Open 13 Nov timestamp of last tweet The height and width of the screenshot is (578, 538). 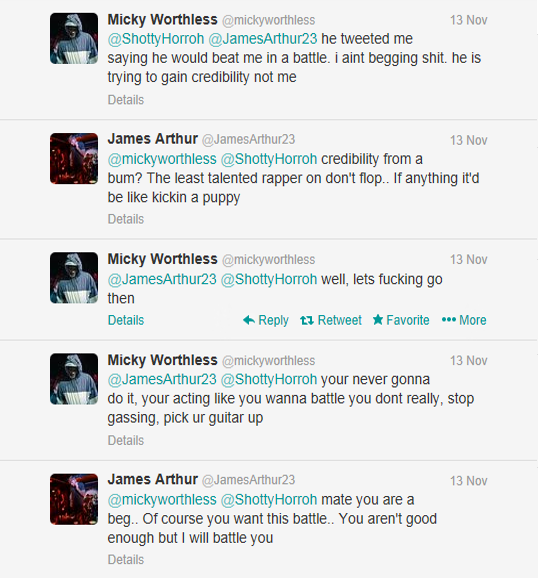(x=468, y=481)
